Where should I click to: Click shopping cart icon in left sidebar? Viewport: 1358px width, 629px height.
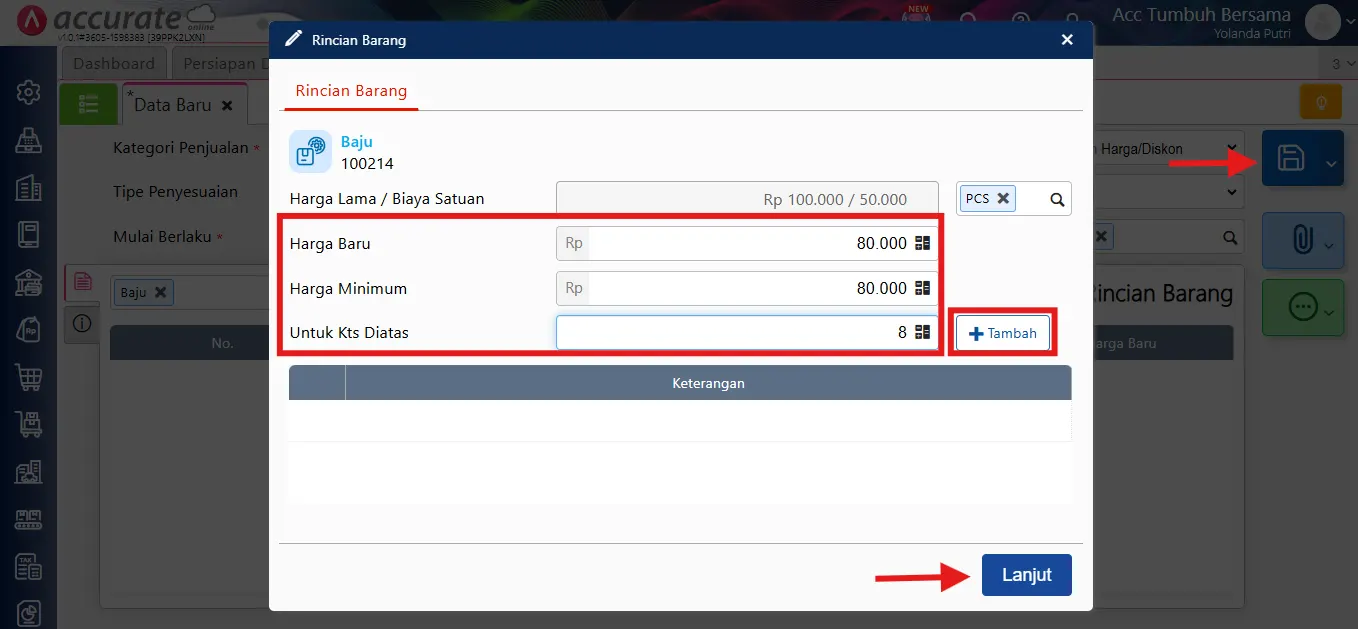(28, 377)
